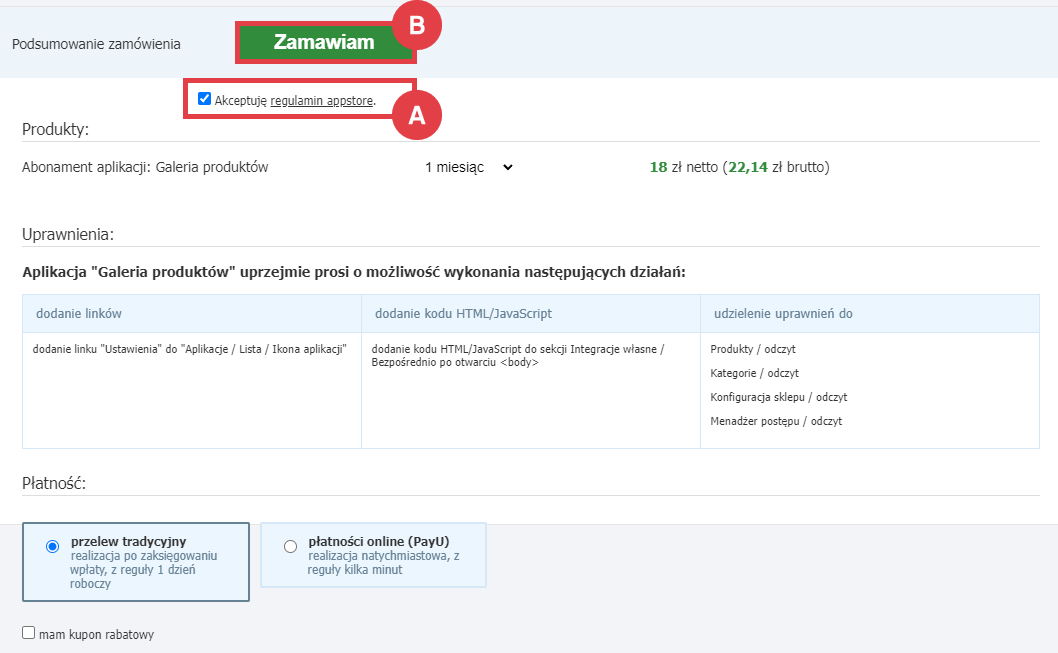This screenshot has width=1058, height=653.
Task: Enable the mam kupon rabatowy checkbox
Action: tap(29, 633)
